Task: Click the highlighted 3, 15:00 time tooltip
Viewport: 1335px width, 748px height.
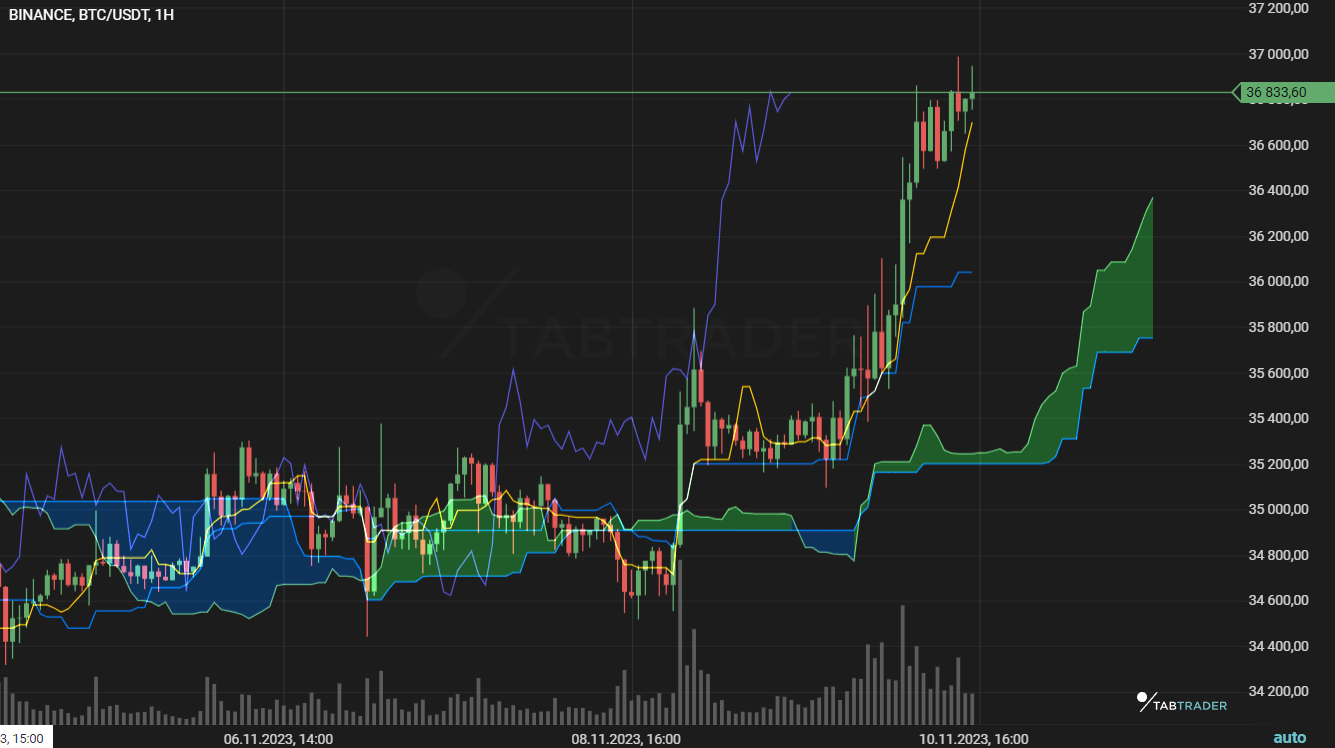Action: (x=25, y=738)
